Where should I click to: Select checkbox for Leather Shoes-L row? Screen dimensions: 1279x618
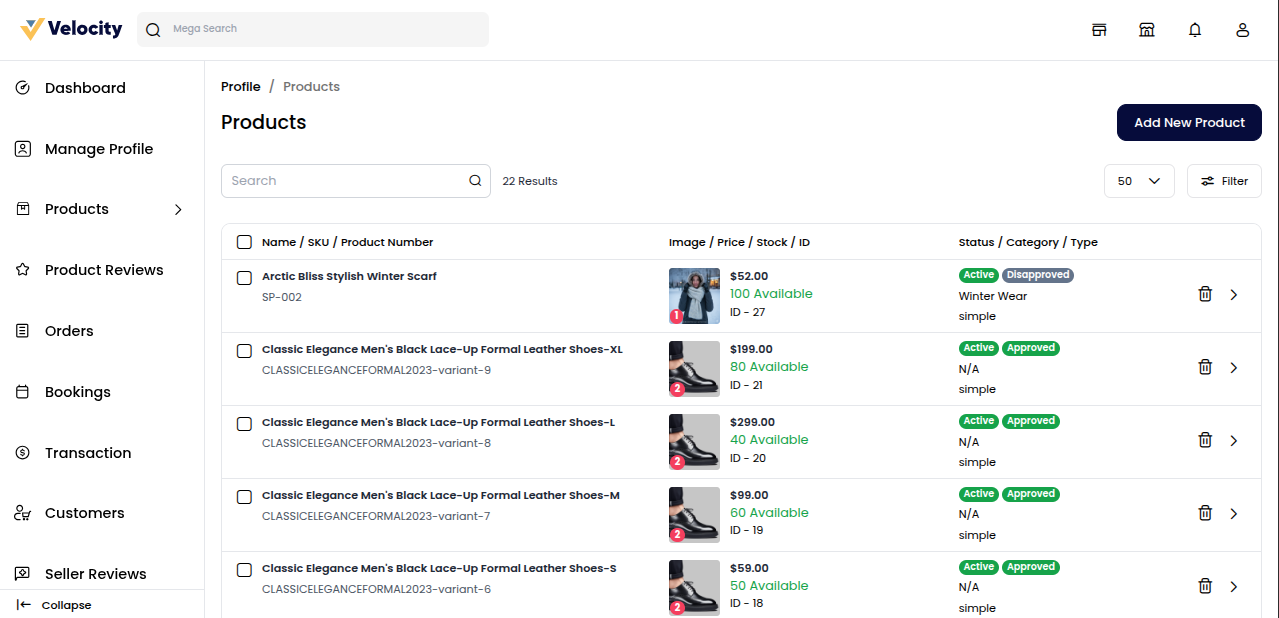coord(244,423)
